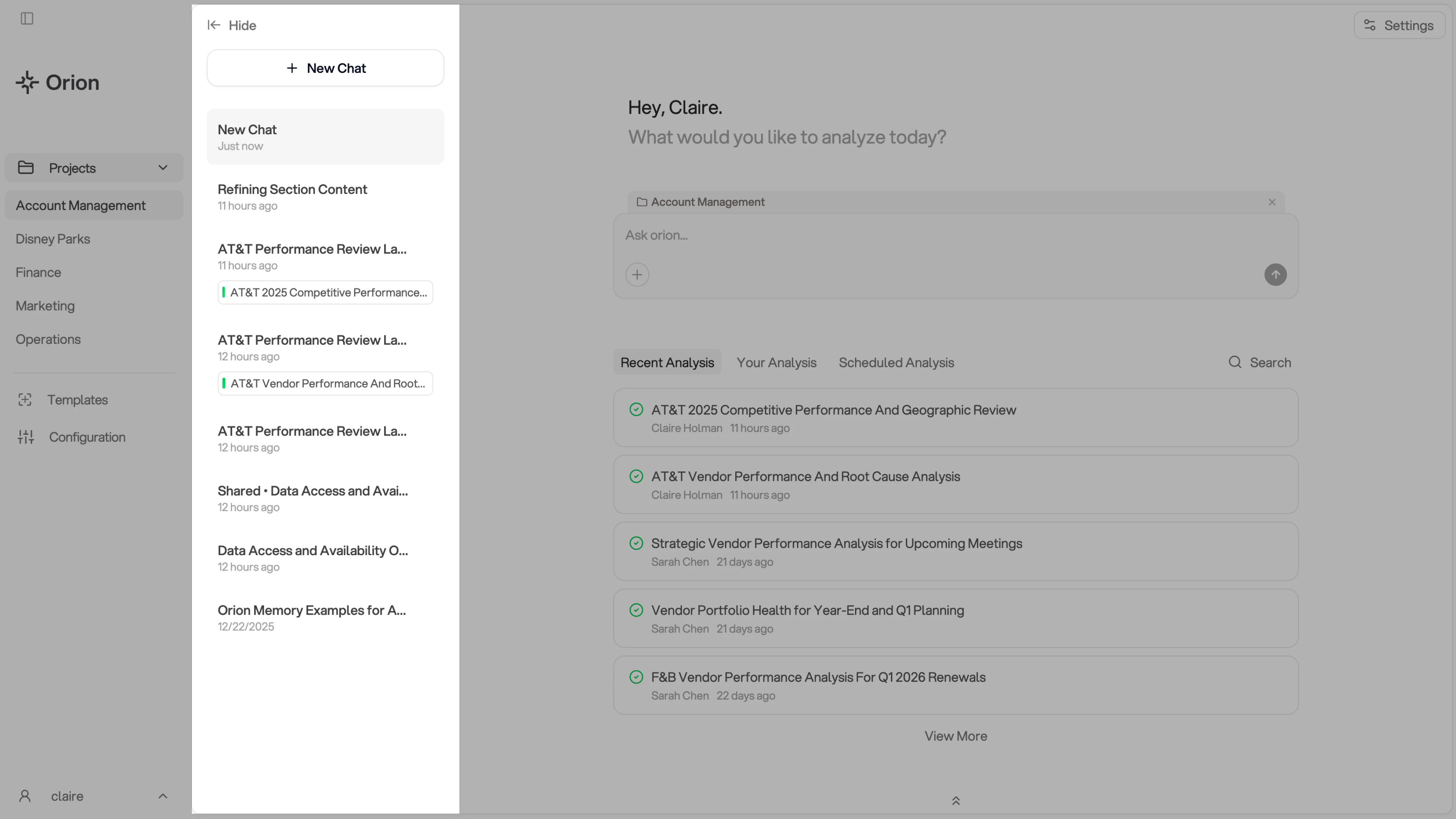Click the View More link

pyautogui.click(x=955, y=735)
